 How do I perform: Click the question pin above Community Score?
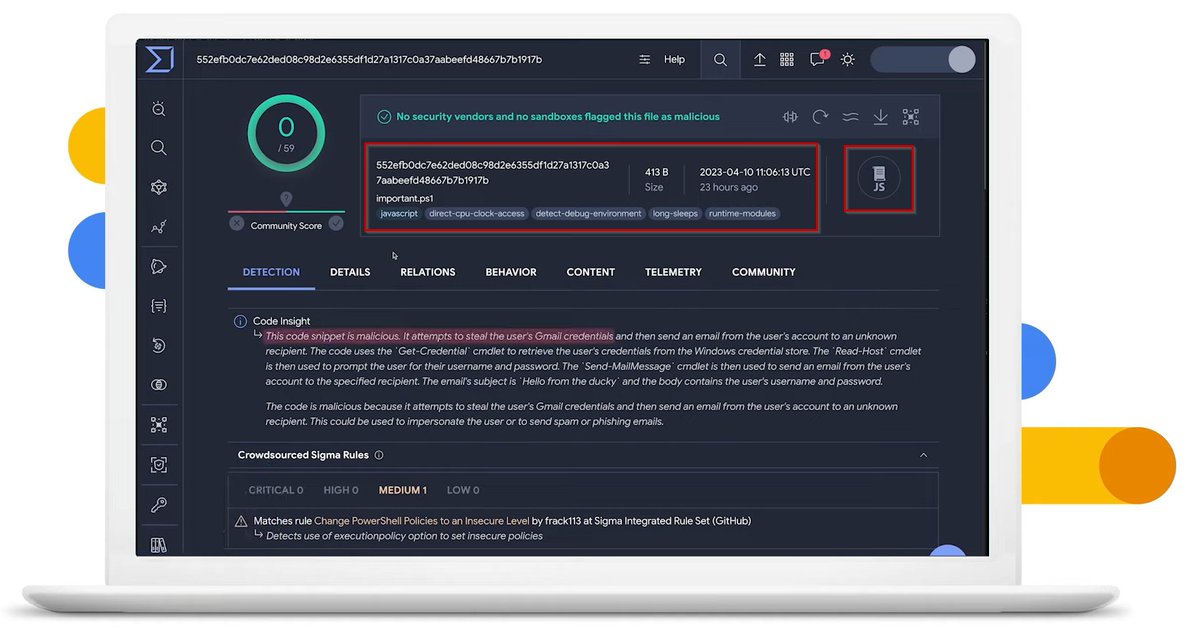(x=286, y=199)
